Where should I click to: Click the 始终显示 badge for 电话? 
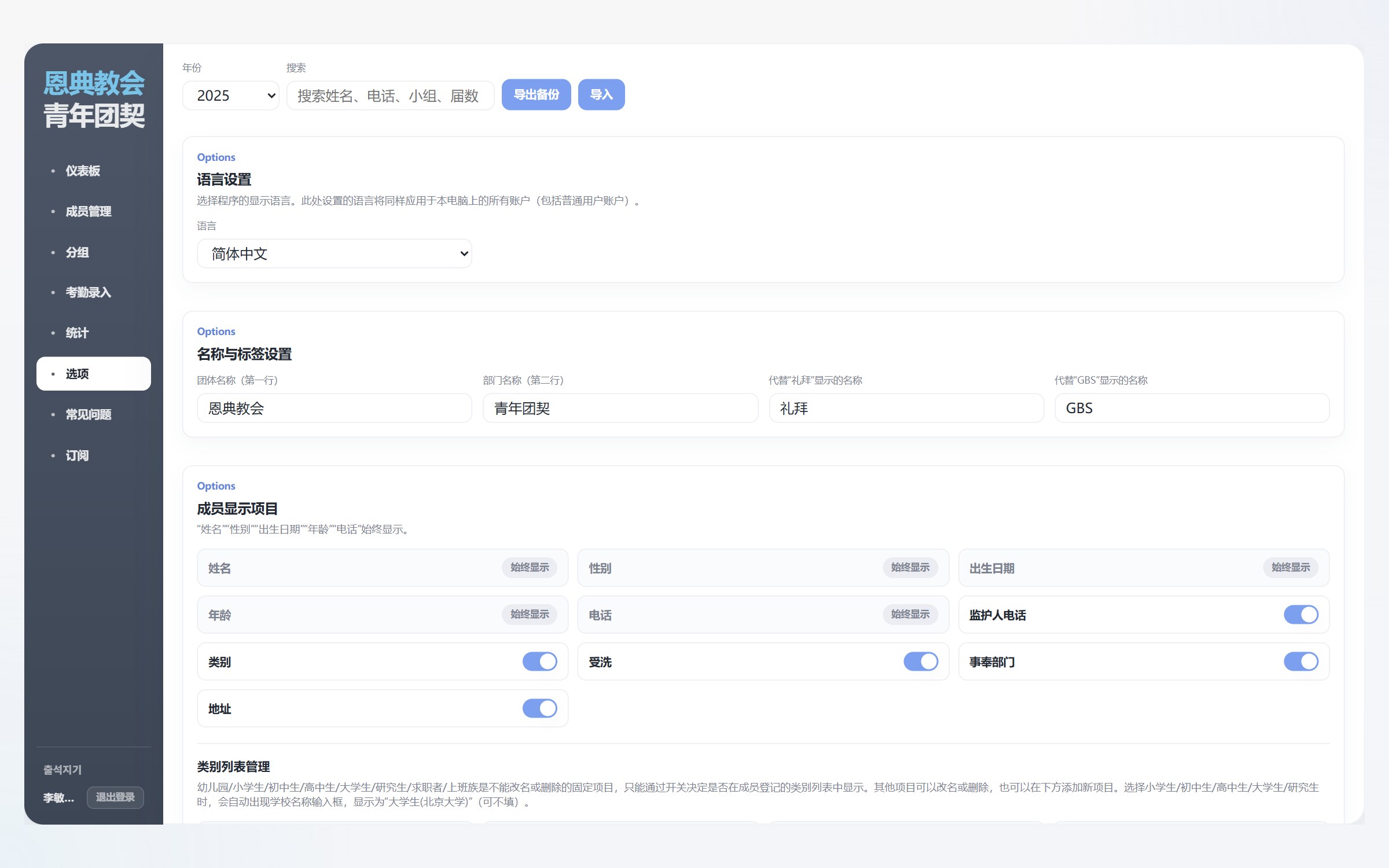click(910, 615)
